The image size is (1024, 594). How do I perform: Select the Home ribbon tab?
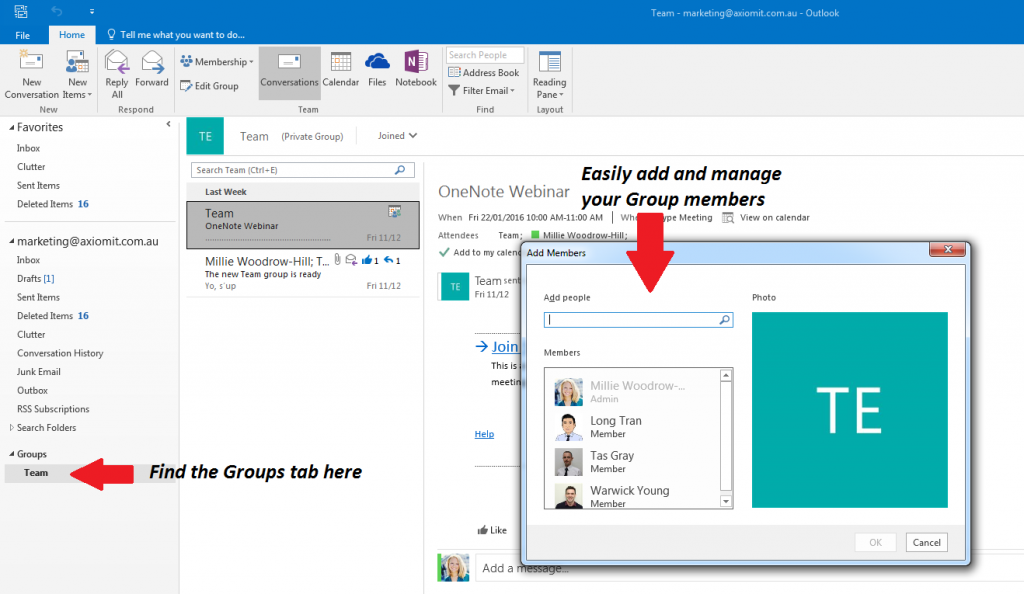[x=71, y=33]
